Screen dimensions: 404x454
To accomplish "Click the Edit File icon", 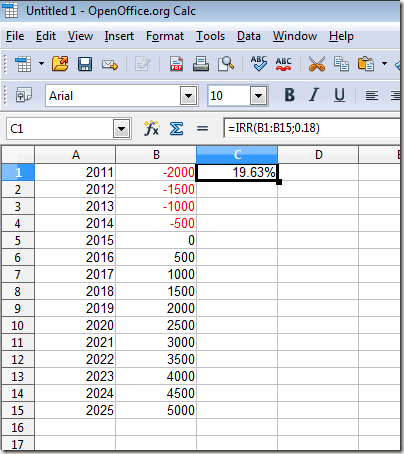I will (x=142, y=64).
